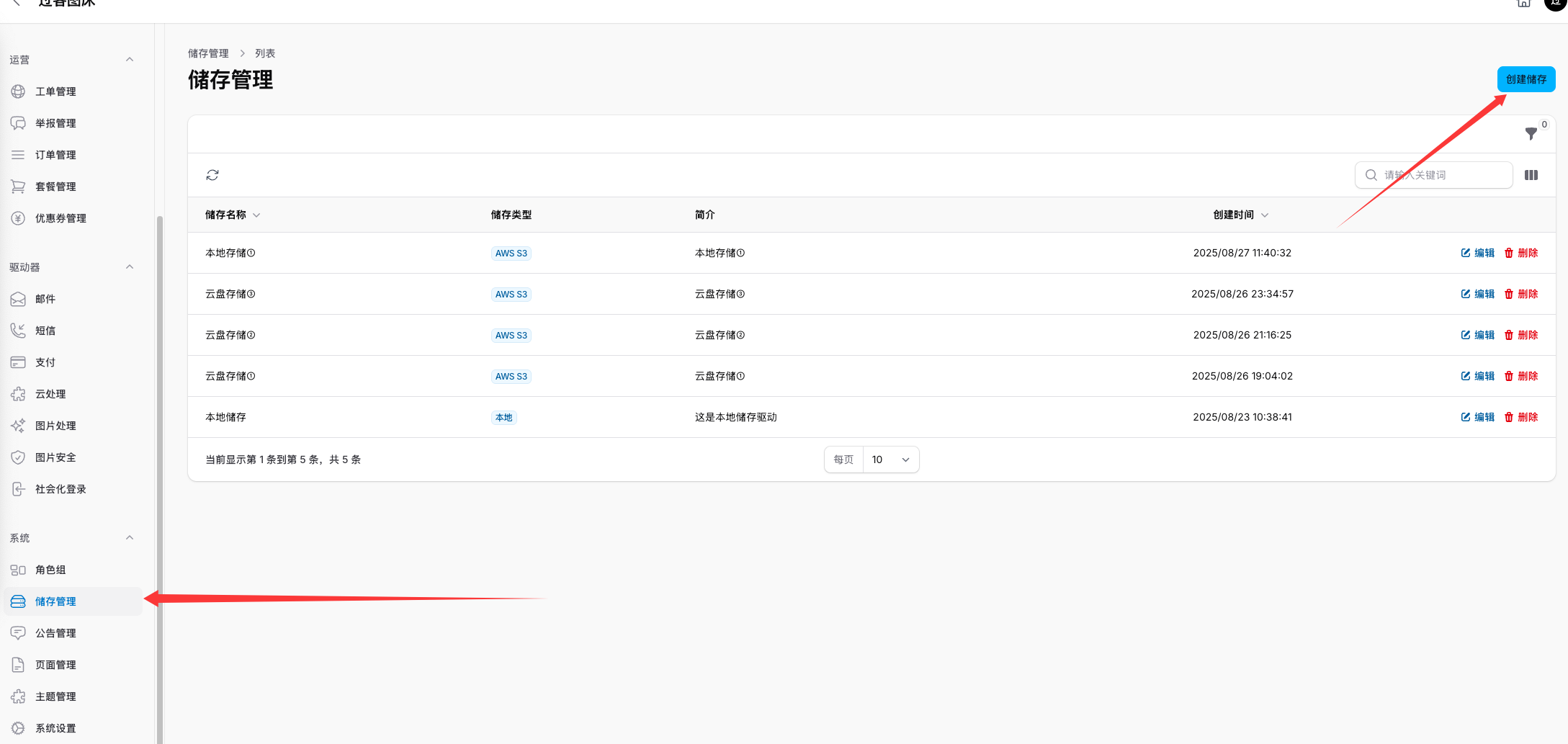This screenshot has height=744, width=1568.
Task: Open the 邮件 driver settings
Action: click(x=45, y=299)
